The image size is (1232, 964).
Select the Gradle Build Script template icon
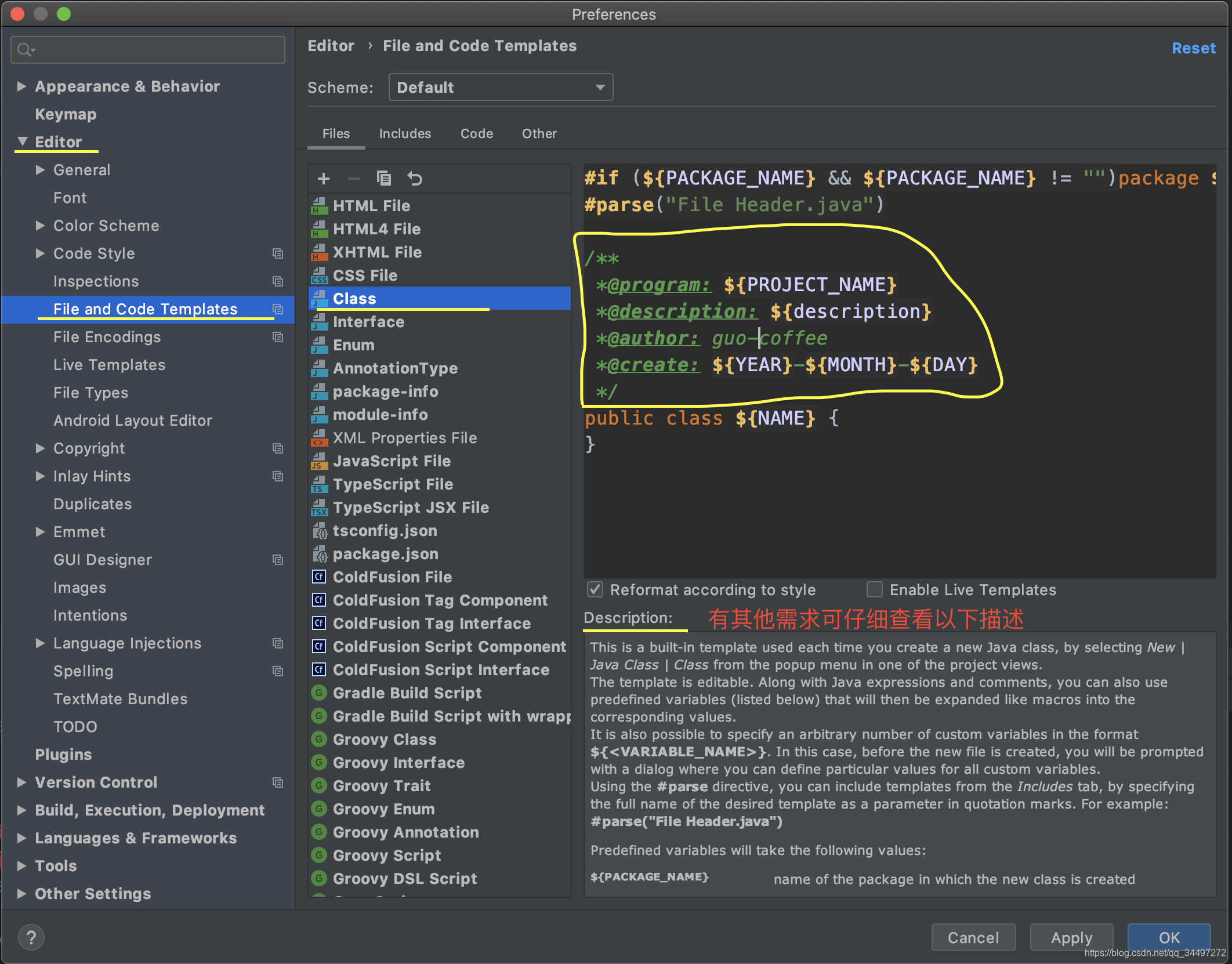coord(319,693)
